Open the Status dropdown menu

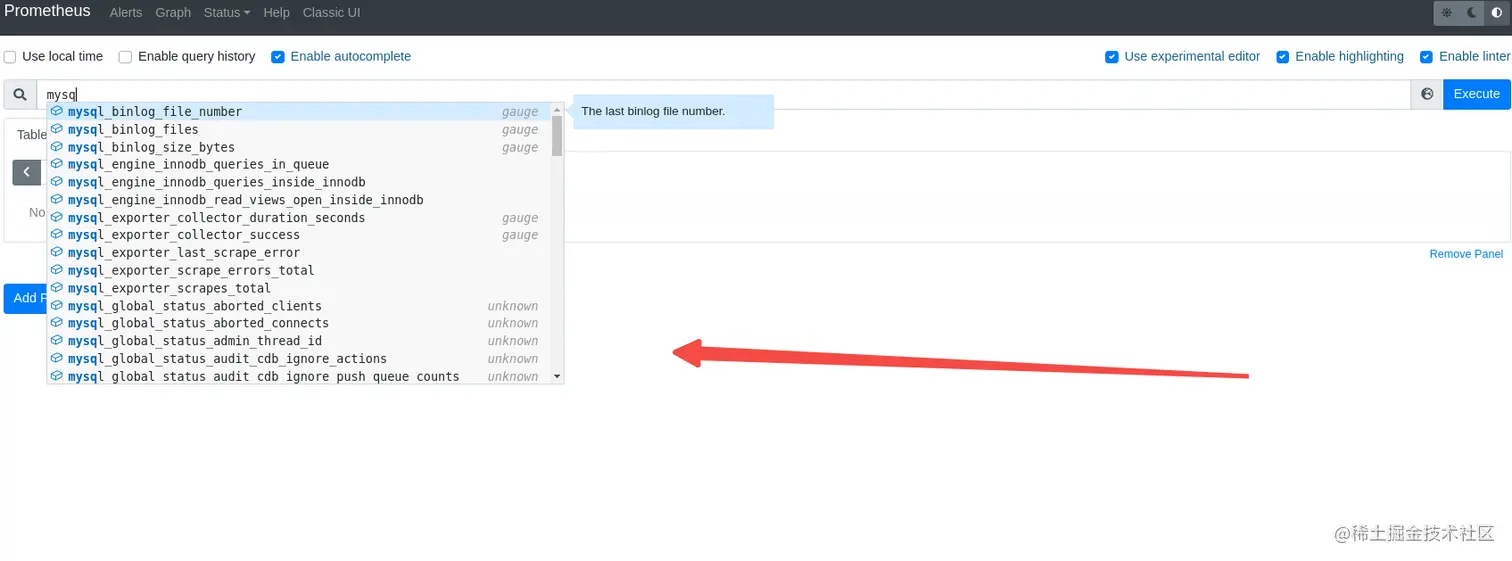tap(227, 13)
